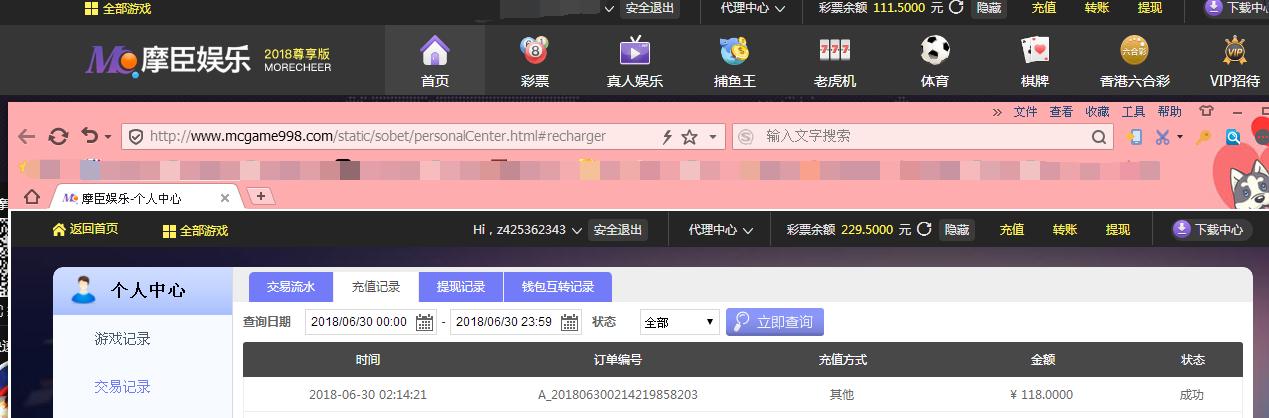Switch to the 提现记录 tab
1269x418 pixels.
[x=461, y=287]
